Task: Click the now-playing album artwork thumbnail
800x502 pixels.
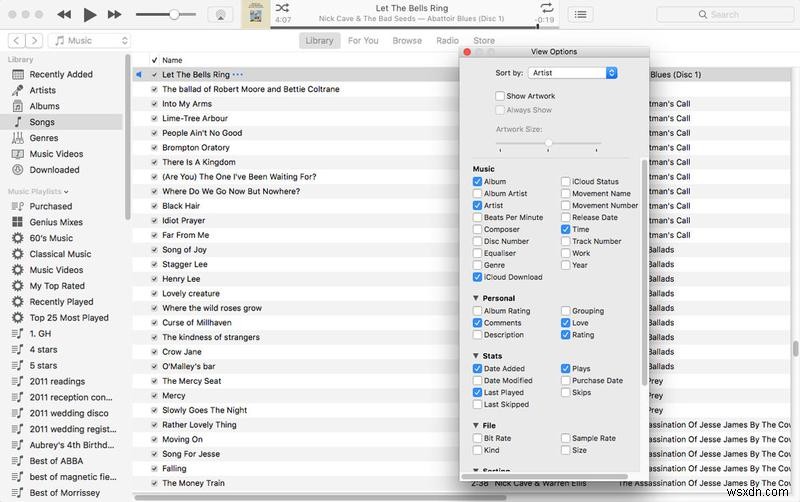Action: pos(256,14)
